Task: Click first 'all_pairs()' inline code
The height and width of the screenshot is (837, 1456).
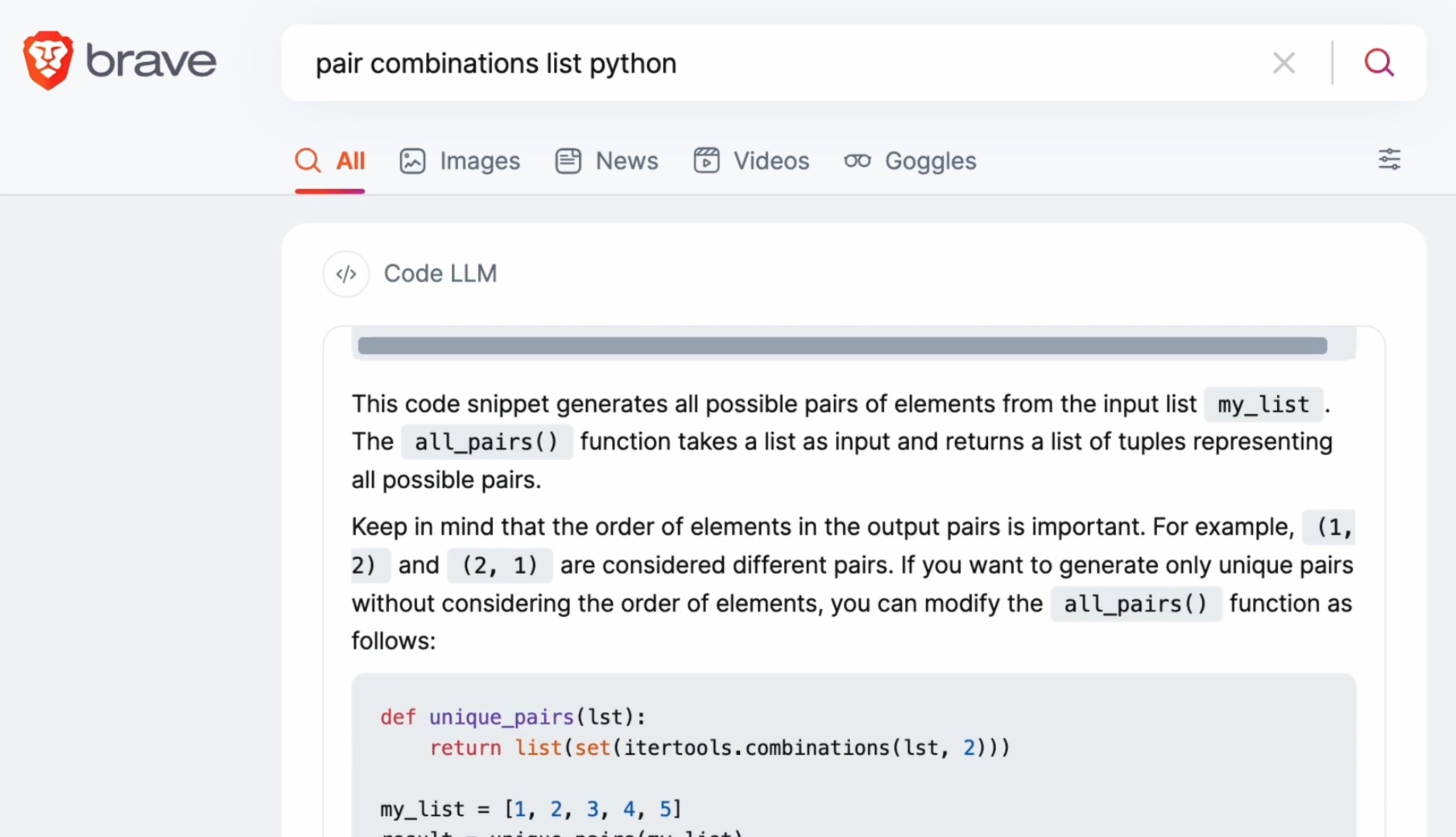Action: point(486,442)
